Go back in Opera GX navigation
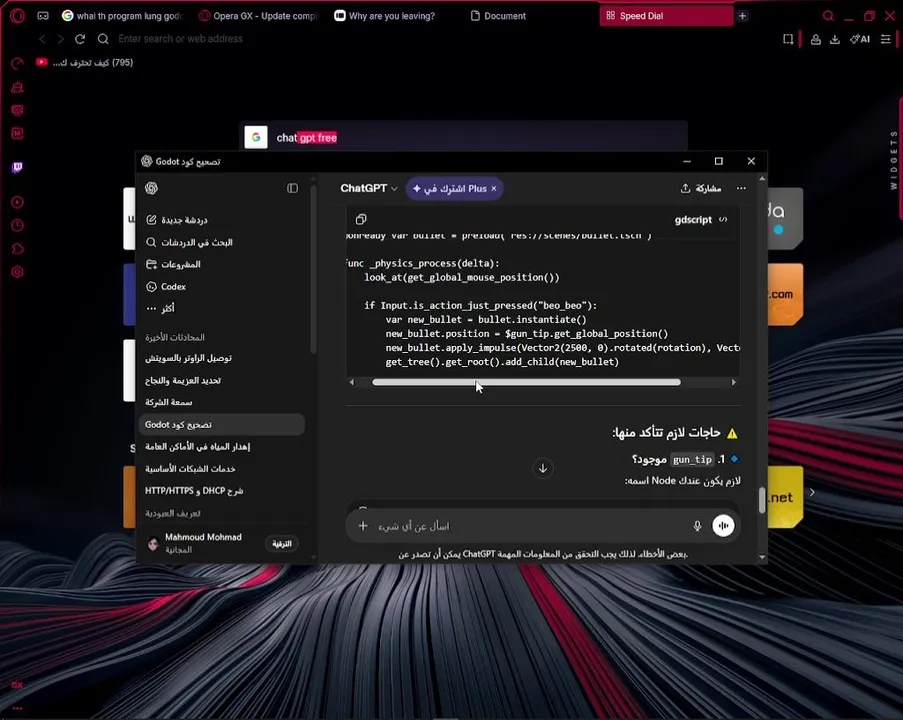Screen dimensions: 903x720 42,39
